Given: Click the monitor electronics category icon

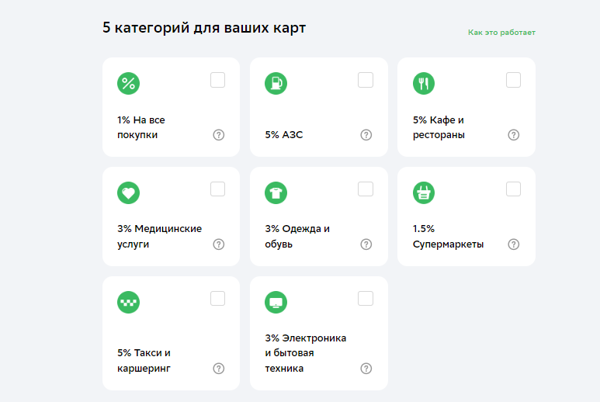Looking at the screenshot, I should 276,302.
